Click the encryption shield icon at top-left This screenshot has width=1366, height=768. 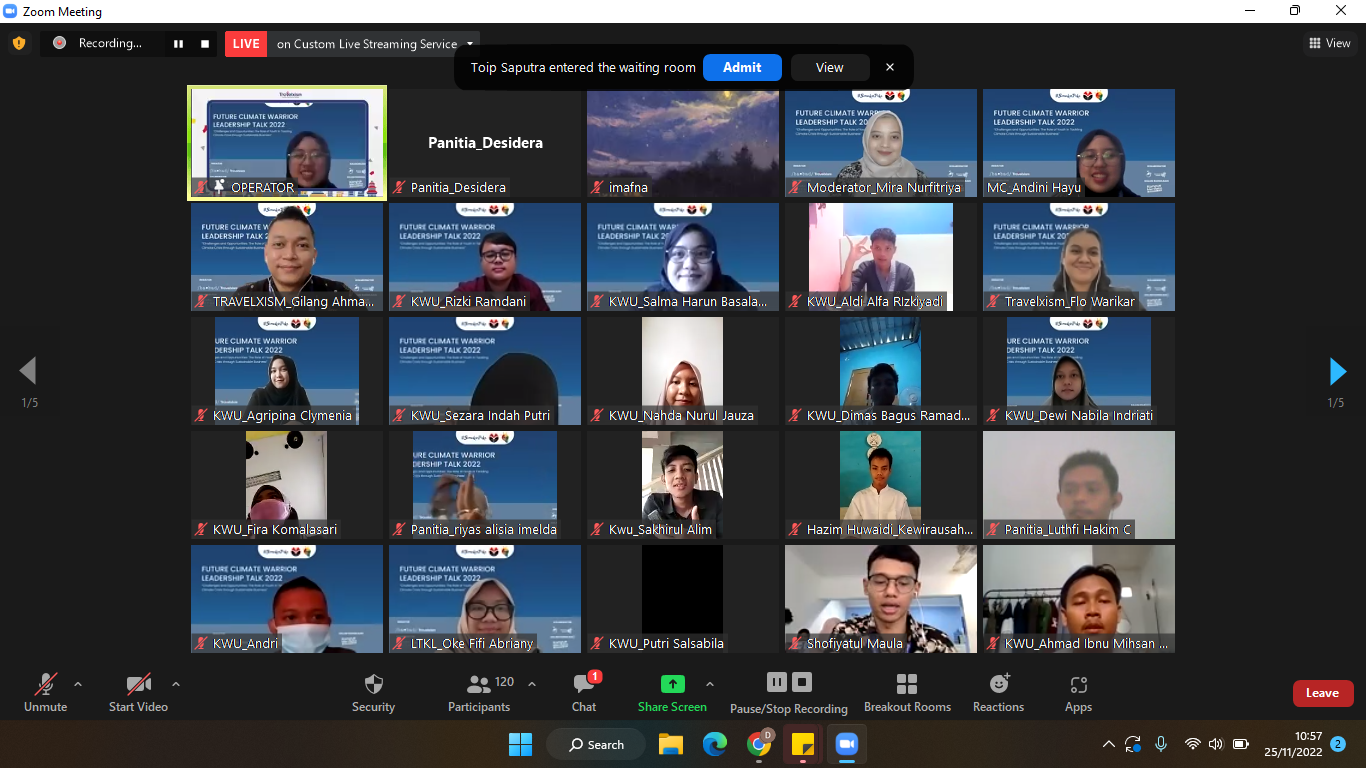point(18,43)
